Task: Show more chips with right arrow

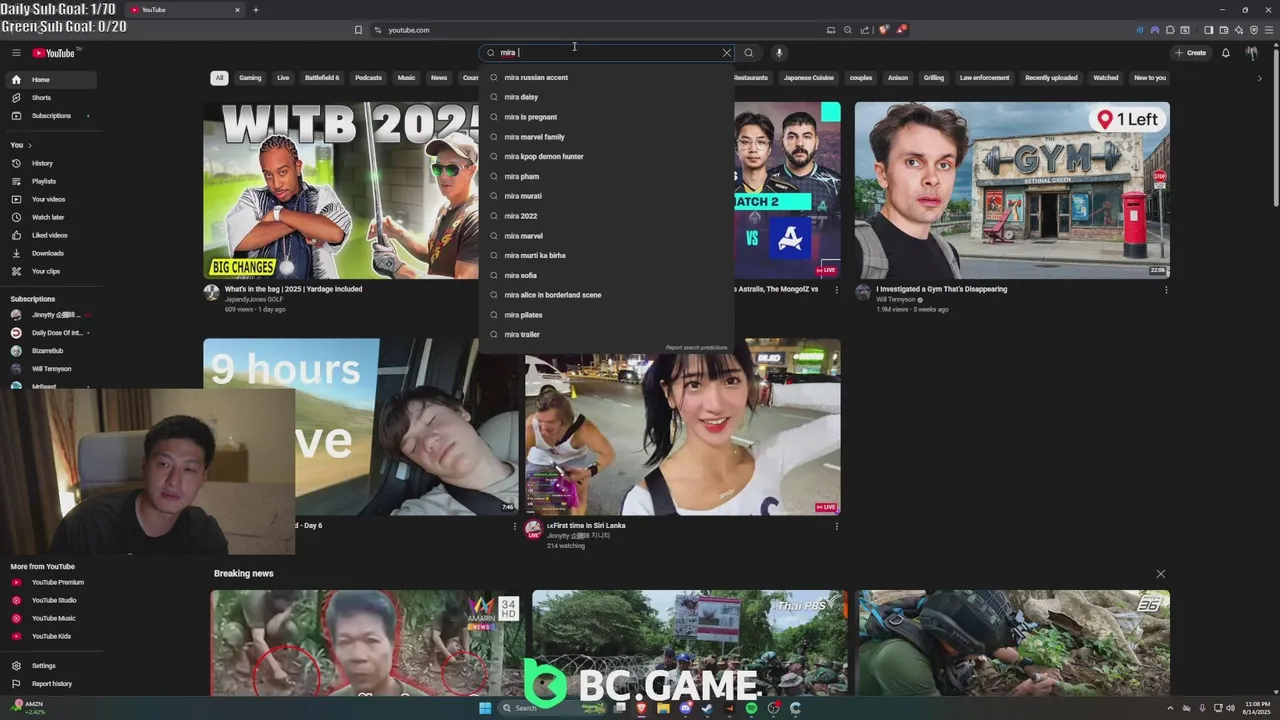Action: pyautogui.click(x=1259, y=78)
